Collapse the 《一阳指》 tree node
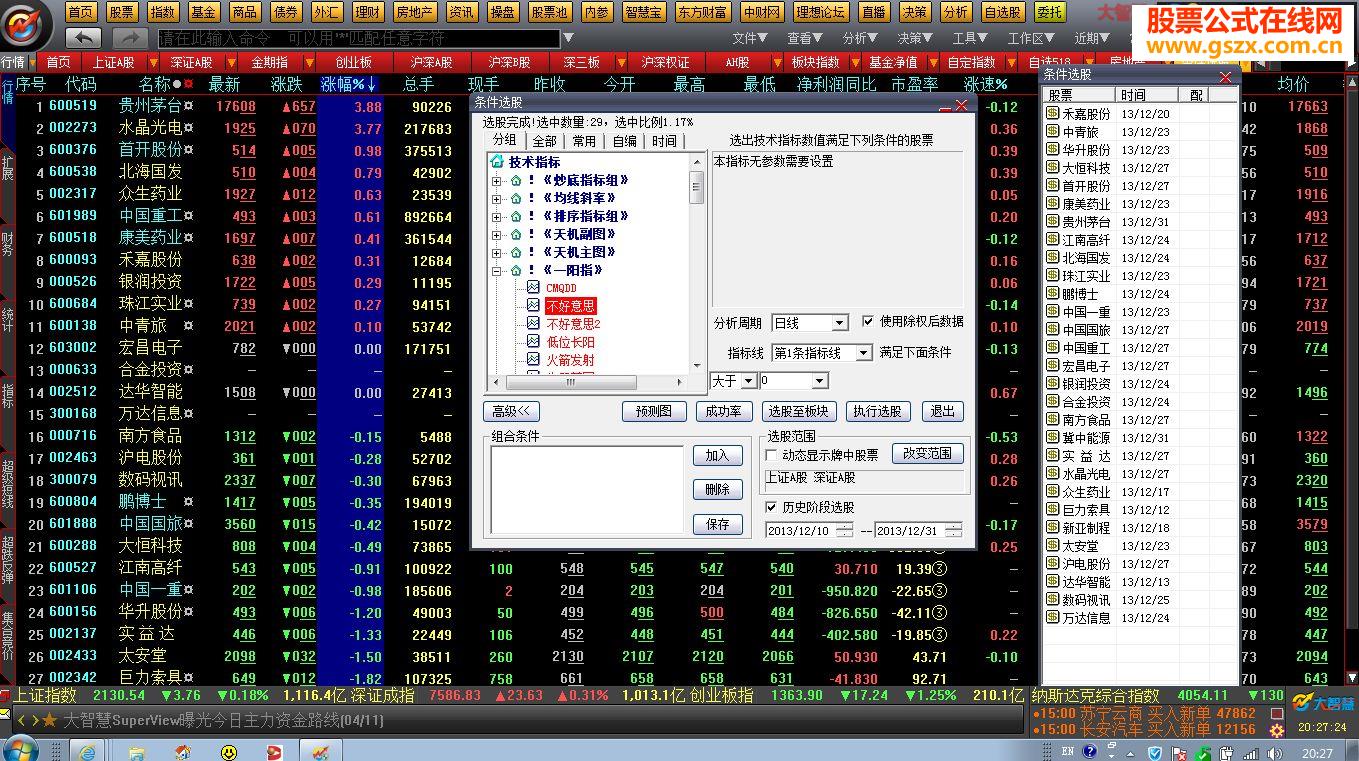1359x761 pixels. coord(497,271)
